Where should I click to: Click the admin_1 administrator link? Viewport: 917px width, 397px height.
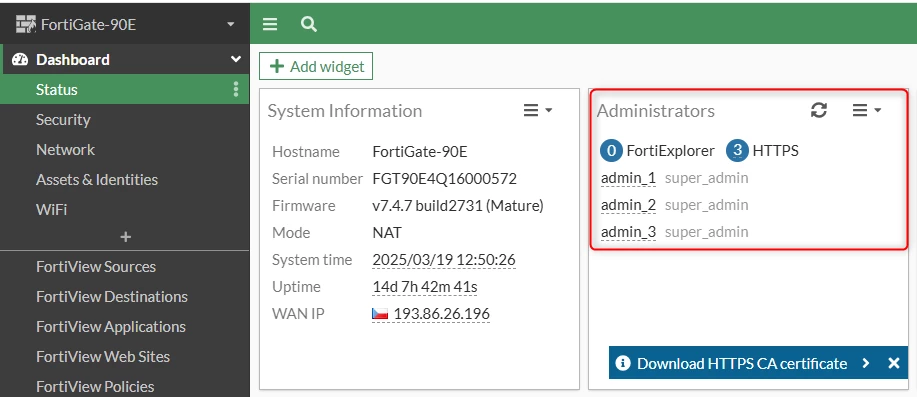pyautogui.click(x=628, y=178)
